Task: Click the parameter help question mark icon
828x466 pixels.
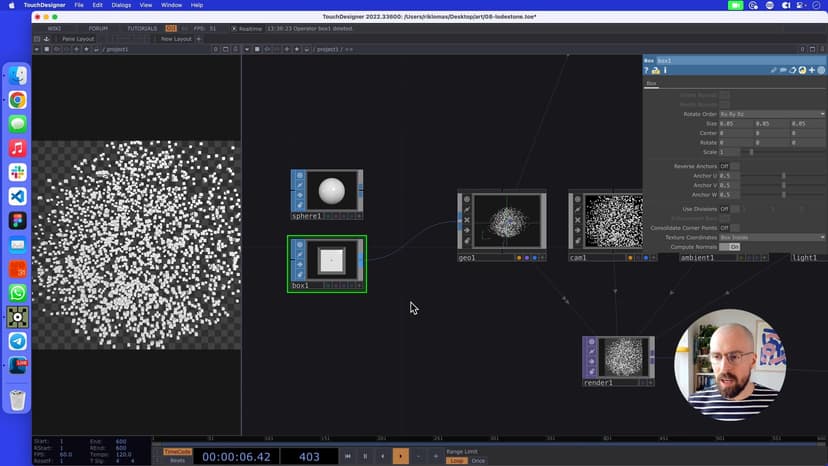Action: 647,71
